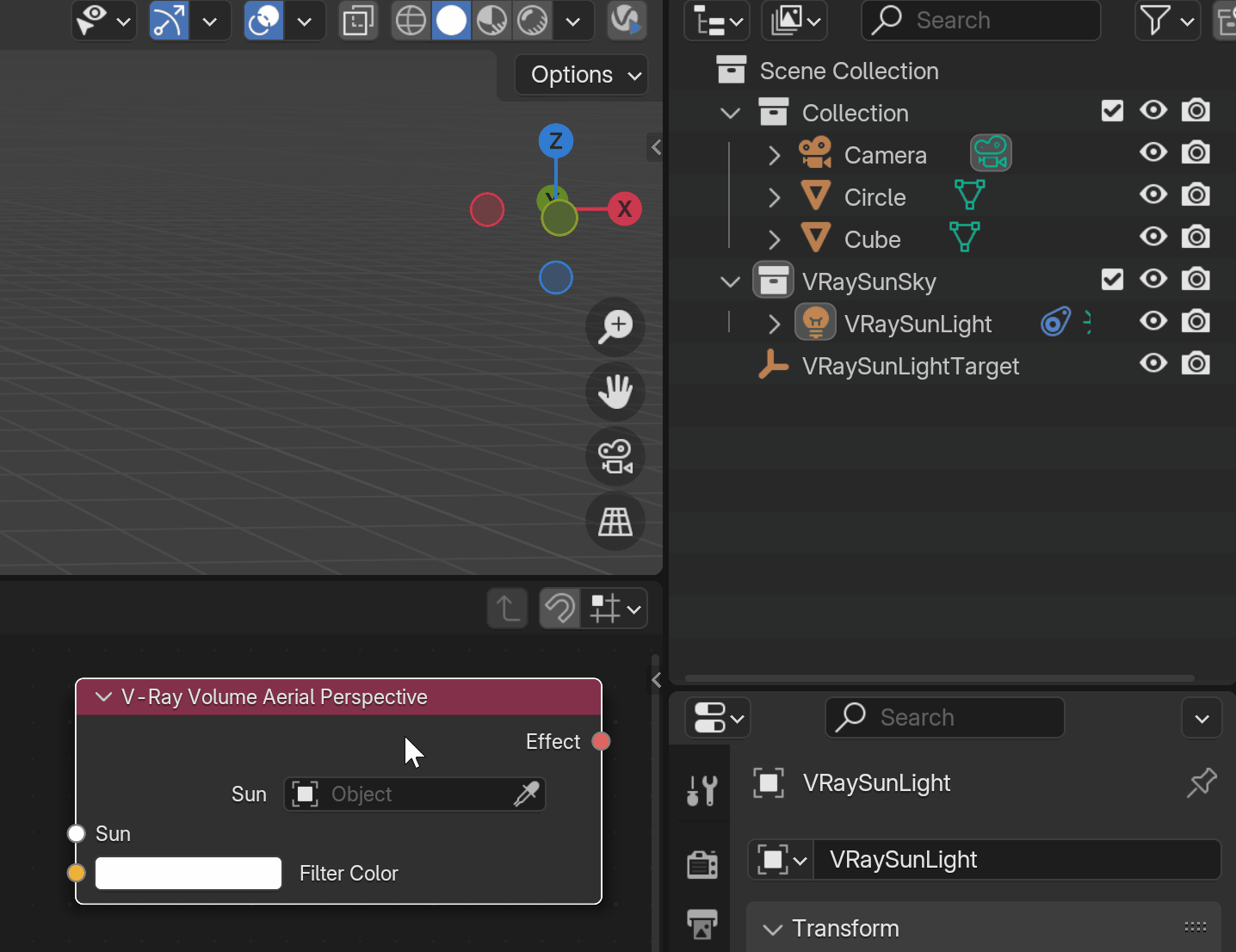This screenshot has width=1236, height=952.
Task: Pin the VRaySunLight properties panel
Action: click(x=1202, y=782)
